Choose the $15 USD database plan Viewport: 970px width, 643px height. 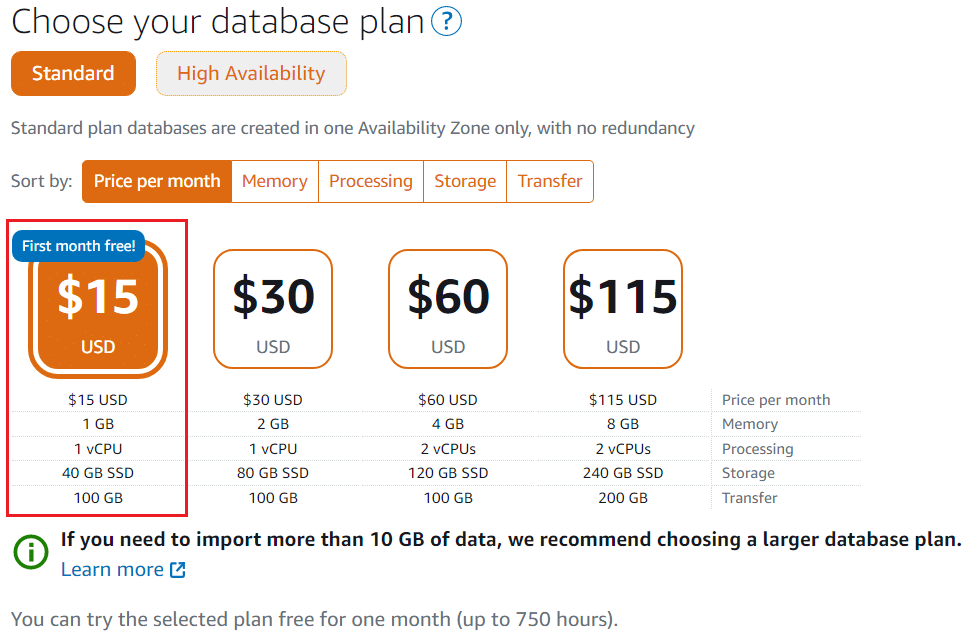tap(98, 309)
